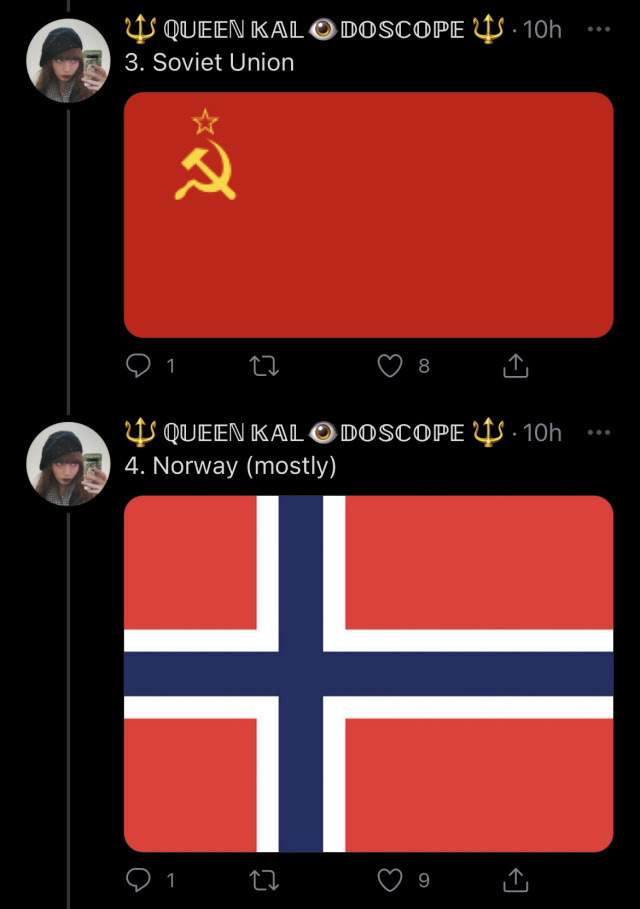Image resolution: width=640 pixels, height=909 pixels.
Task: Open the '3. Soviet Union' tweet text
Action: (x=209, y=62)
